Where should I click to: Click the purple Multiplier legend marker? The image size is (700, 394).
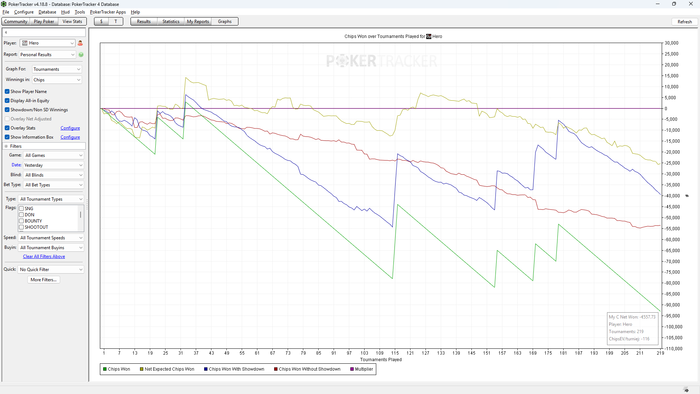click(x=352, y=369)
